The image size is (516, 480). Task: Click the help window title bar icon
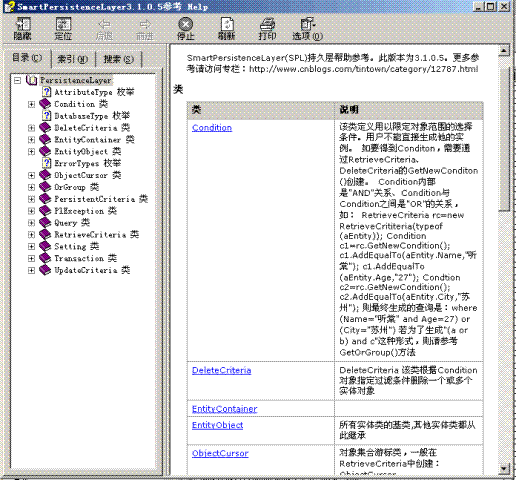tap(10, 6)
